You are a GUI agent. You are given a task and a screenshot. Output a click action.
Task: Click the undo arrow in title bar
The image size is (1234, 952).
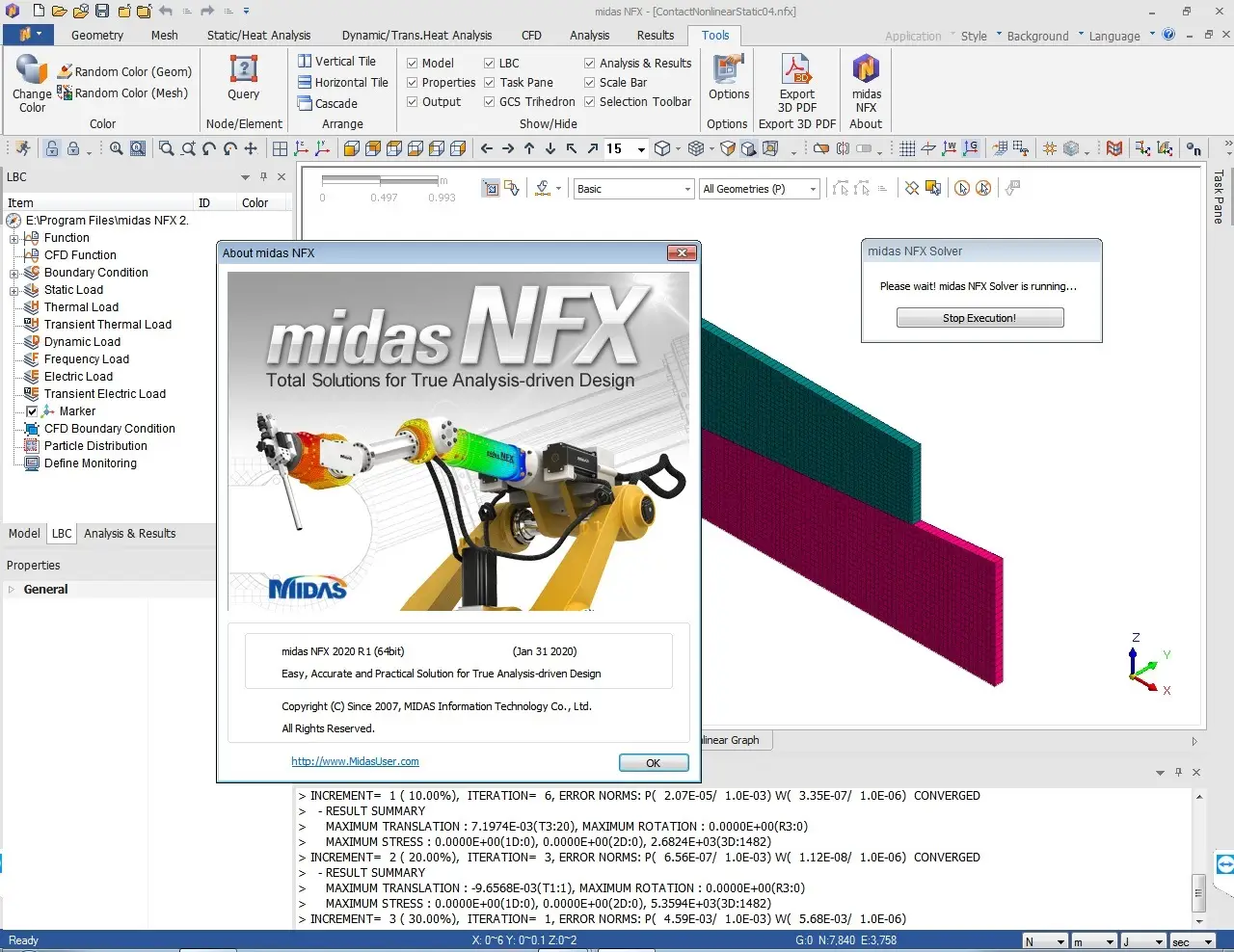coord(166,12)
